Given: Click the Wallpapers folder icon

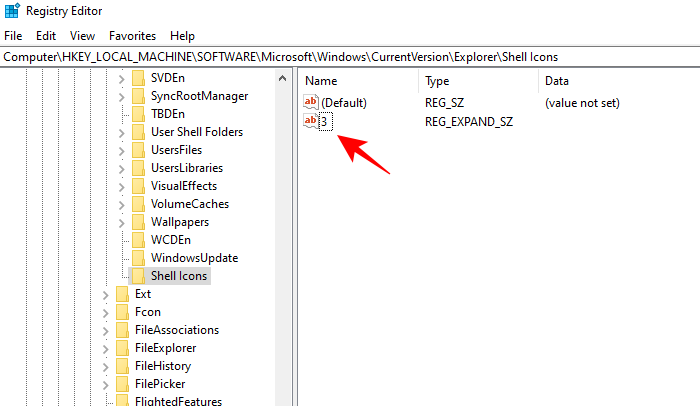Looking at the screenshot, I should (138, 222).
